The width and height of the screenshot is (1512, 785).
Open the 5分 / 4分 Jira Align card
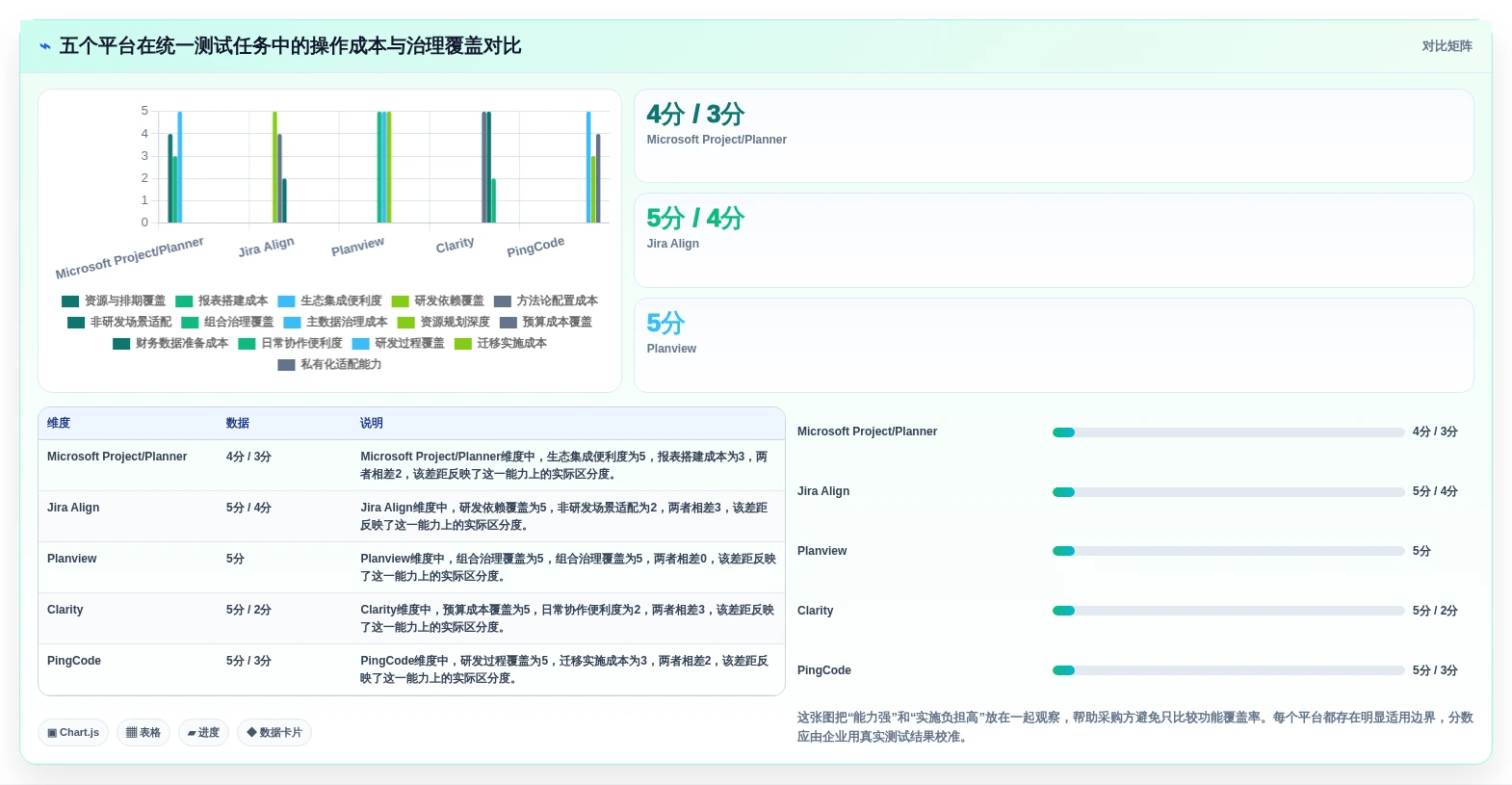click(1054, 240)
